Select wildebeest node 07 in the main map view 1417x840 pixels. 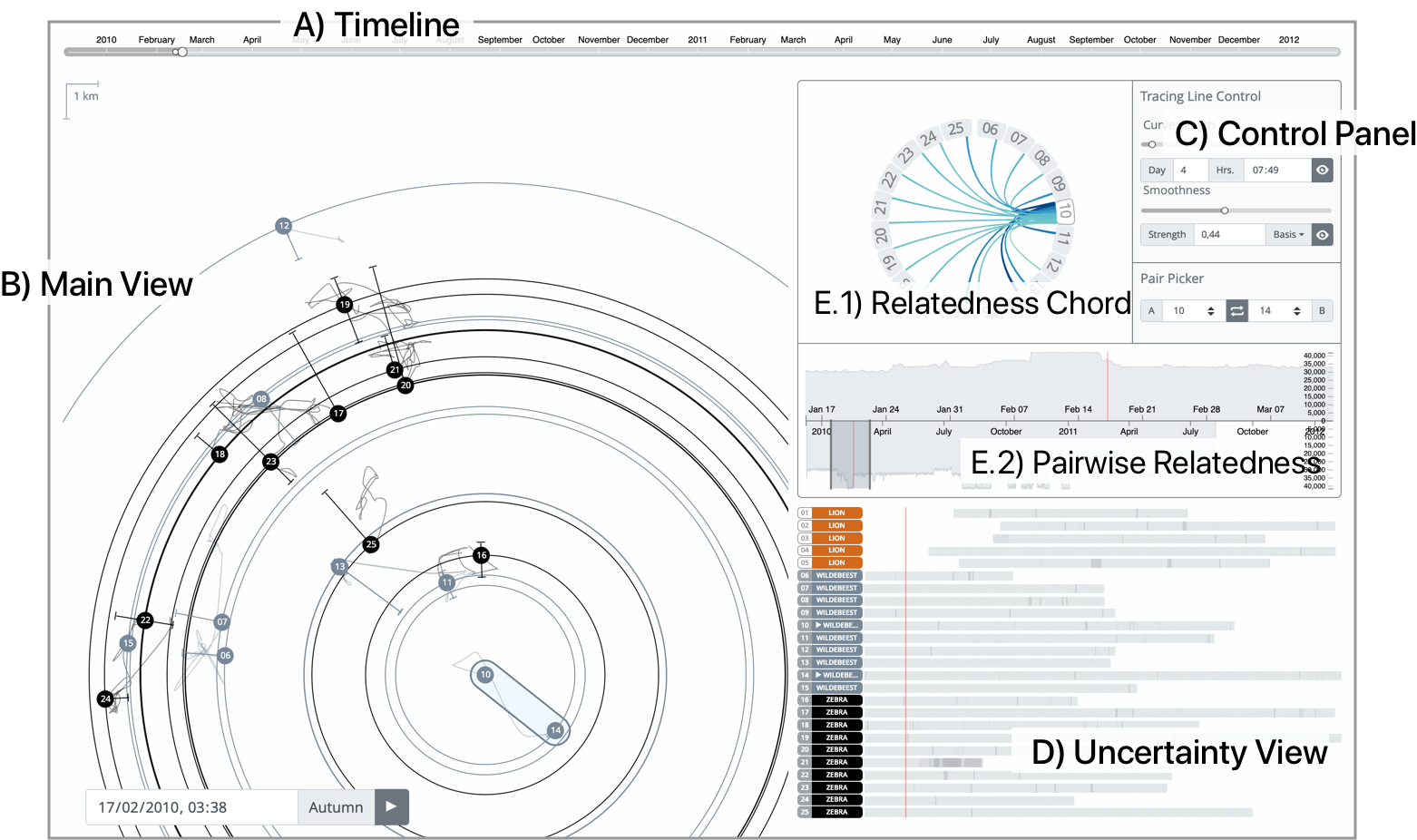(x=222, y=622)
